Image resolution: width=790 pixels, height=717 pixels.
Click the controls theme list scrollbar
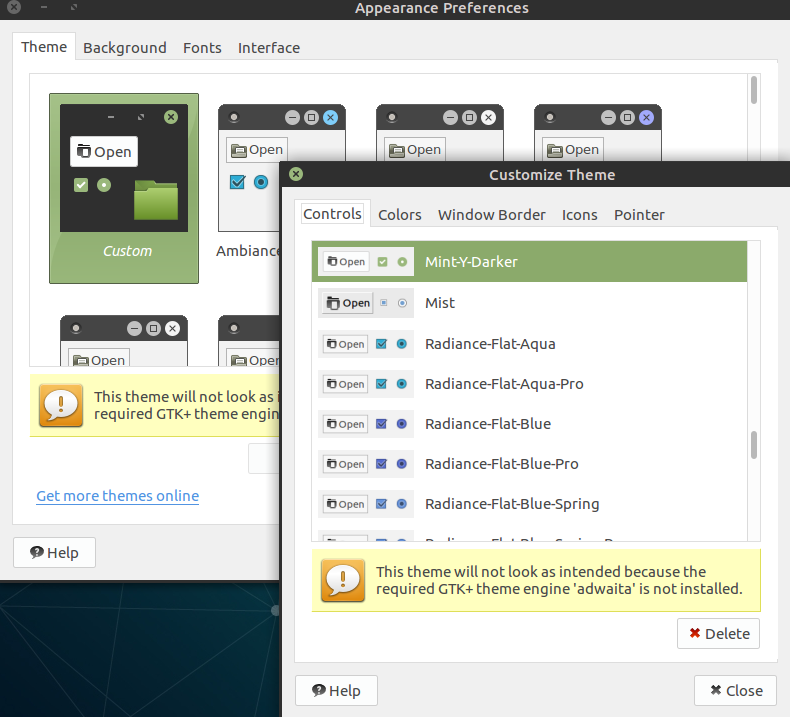tap(754, 444)
